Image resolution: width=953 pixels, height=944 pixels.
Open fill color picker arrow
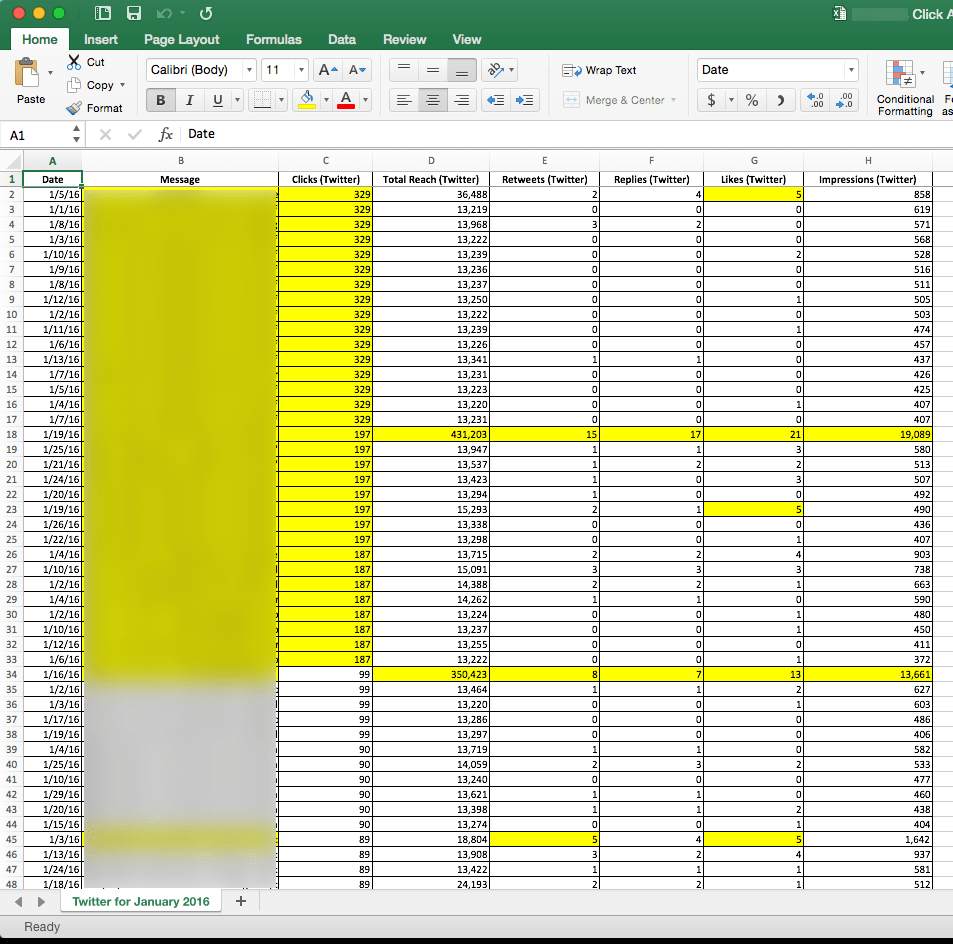coord(326,100)
